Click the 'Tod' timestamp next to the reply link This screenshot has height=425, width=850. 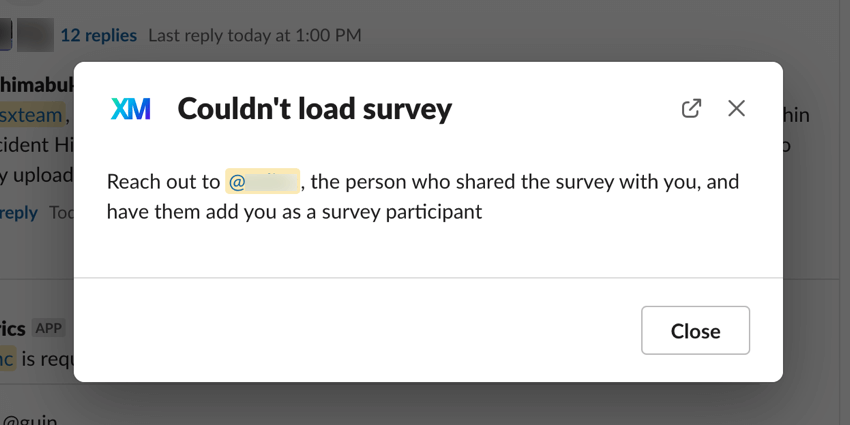61,212
